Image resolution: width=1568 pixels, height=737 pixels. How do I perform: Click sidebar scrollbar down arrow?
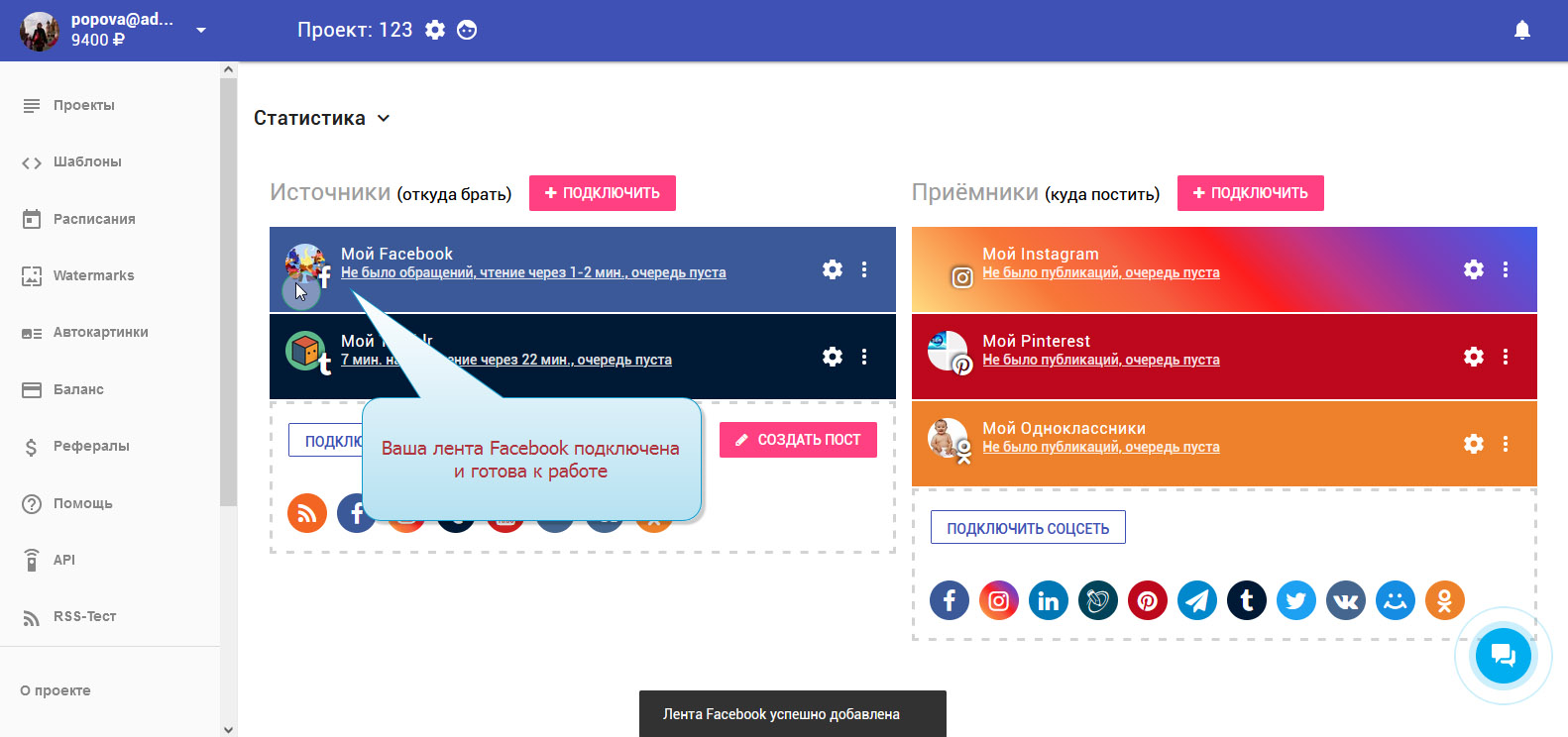coord(229,729)
